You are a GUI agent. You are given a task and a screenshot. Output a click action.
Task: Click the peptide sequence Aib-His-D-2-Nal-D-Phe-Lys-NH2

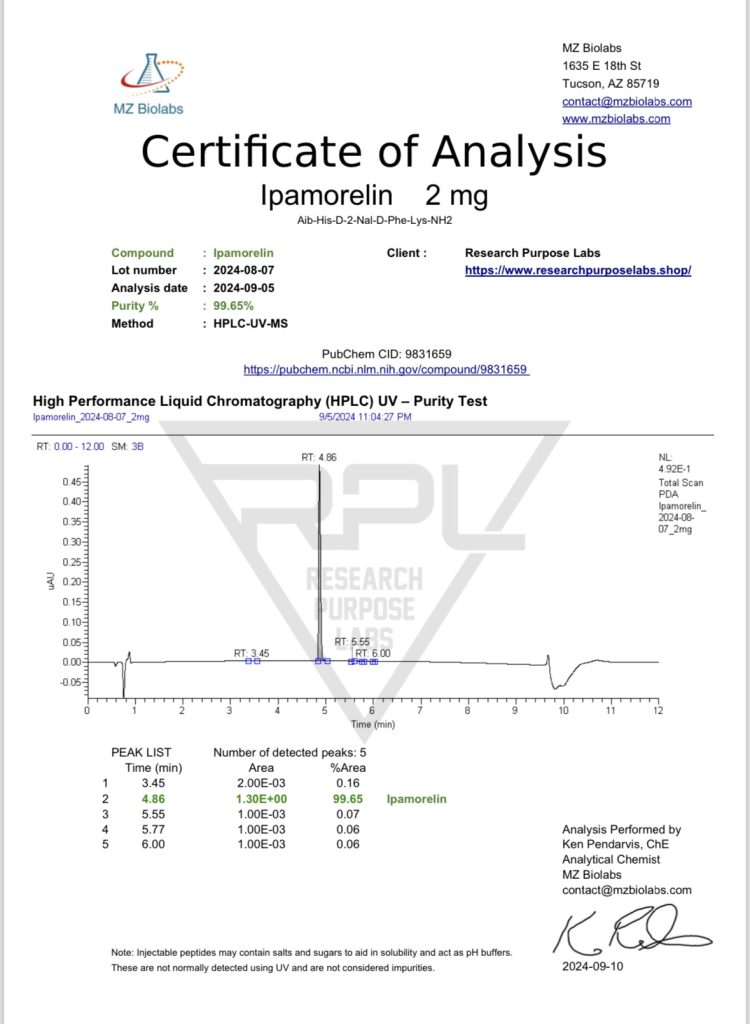point(374,221)
